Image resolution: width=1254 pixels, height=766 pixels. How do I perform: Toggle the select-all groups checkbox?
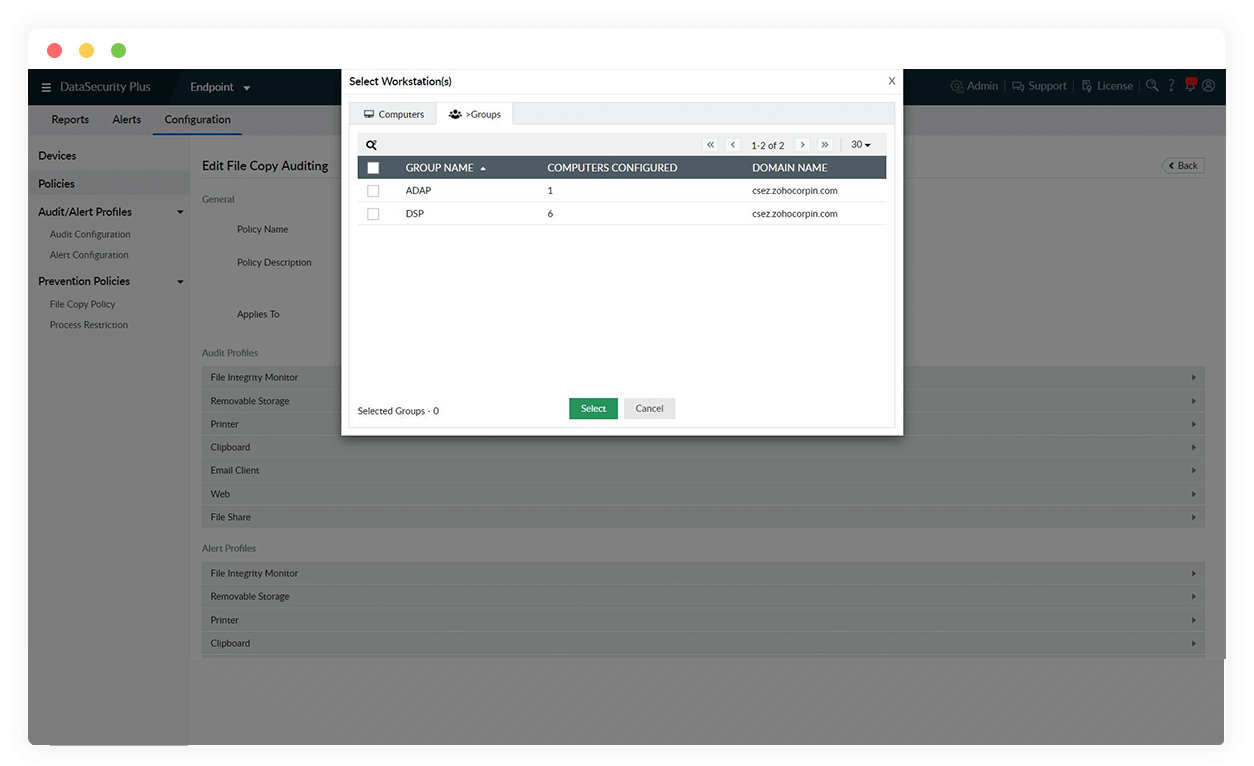click(373, 168)
